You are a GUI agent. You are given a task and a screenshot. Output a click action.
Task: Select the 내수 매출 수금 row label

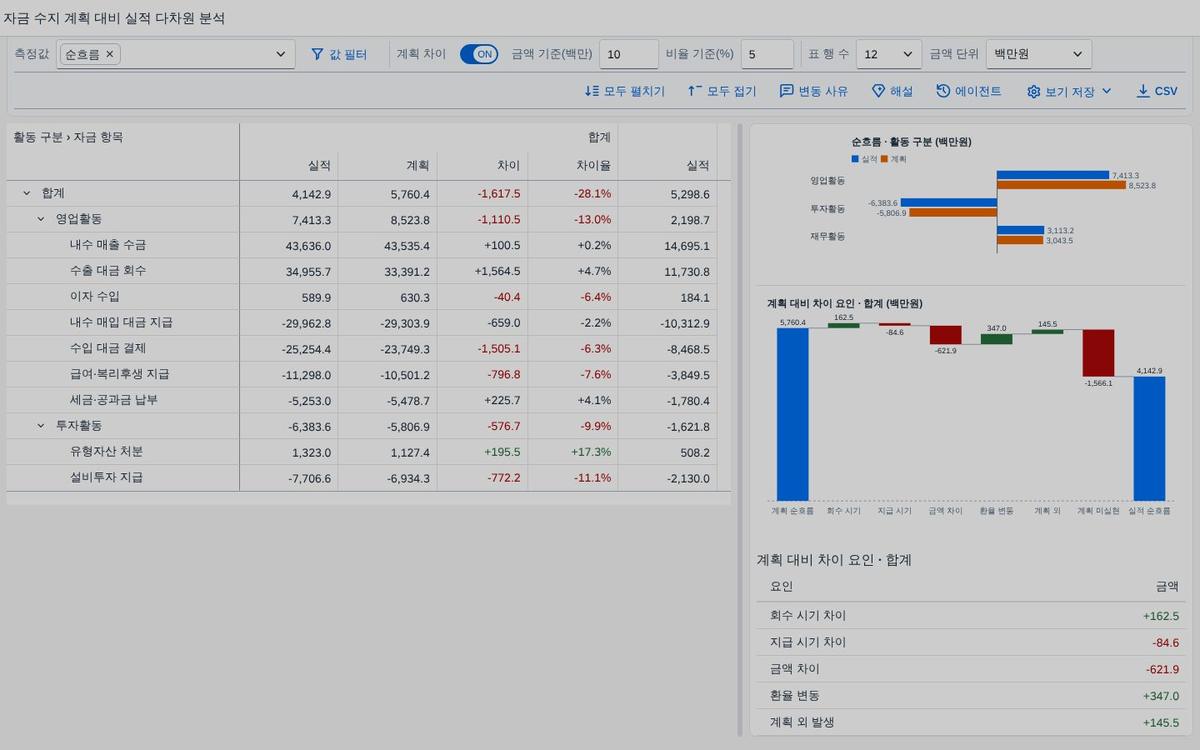pyautogui.click(x=108, y=245)
